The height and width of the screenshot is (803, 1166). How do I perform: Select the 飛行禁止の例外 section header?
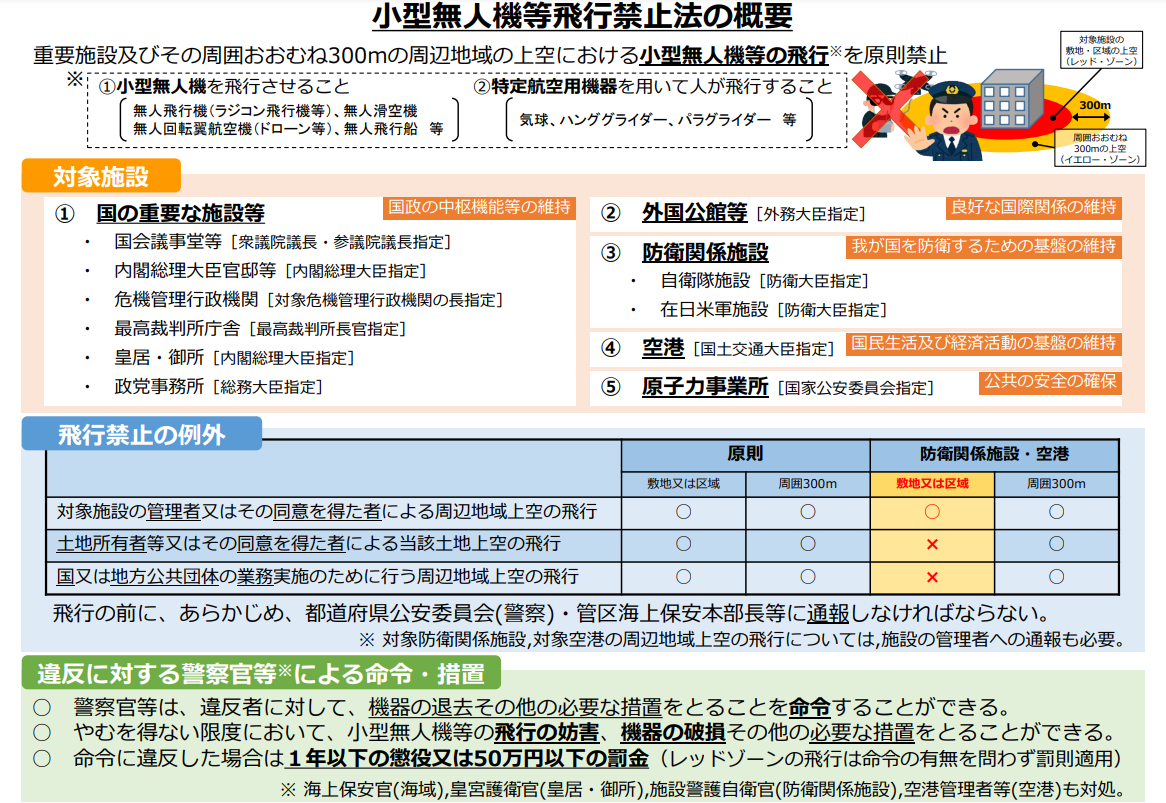coord(141,434)
